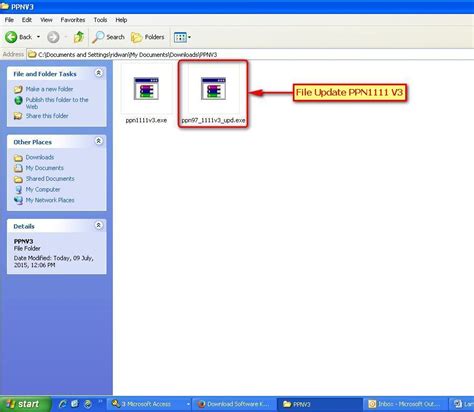
Task: Open Shared Documents in Other Places
Action: (50, 179)
